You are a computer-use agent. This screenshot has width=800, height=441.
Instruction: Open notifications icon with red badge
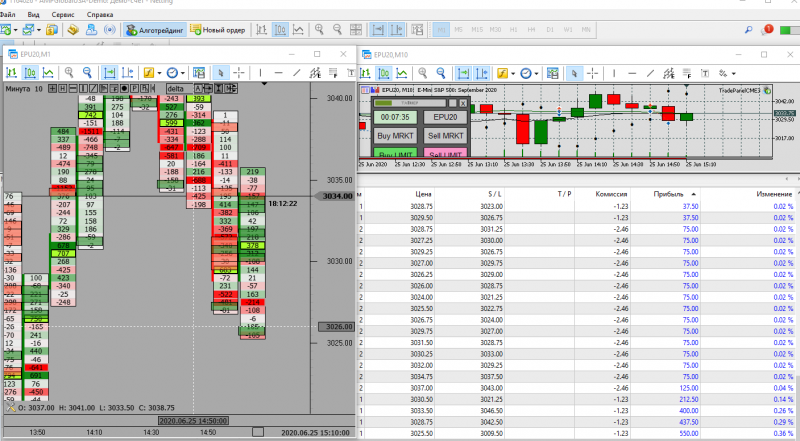(x=767, y=30)
